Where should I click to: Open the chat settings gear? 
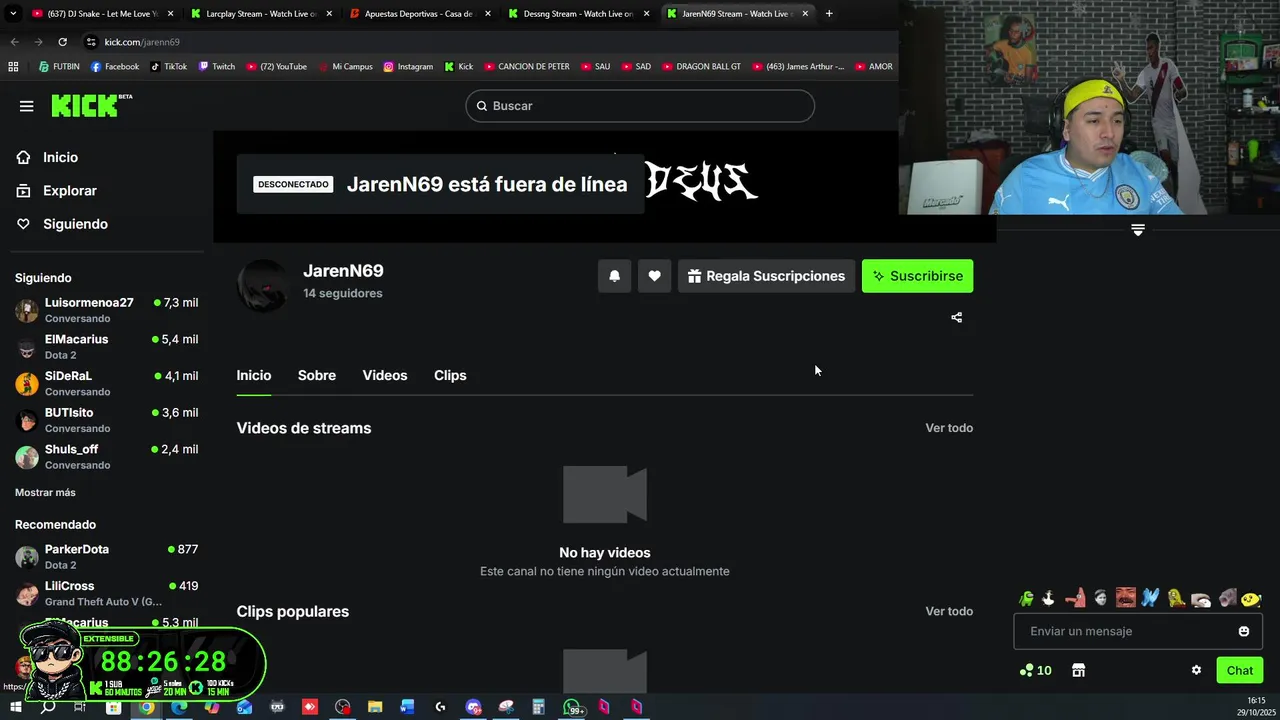[x=1196, y=670]
